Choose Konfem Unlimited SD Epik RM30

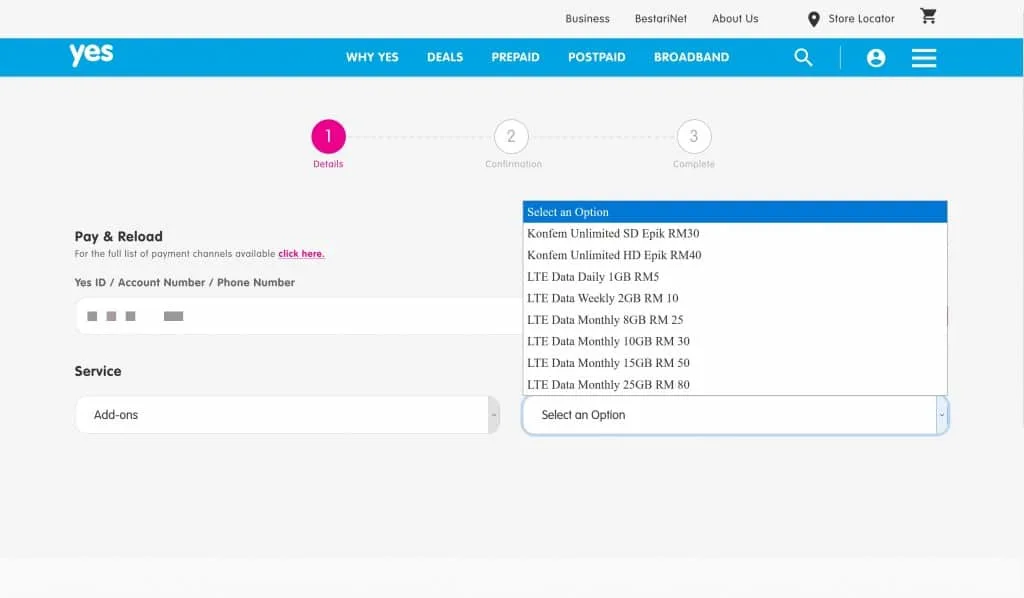click(613, 234)
